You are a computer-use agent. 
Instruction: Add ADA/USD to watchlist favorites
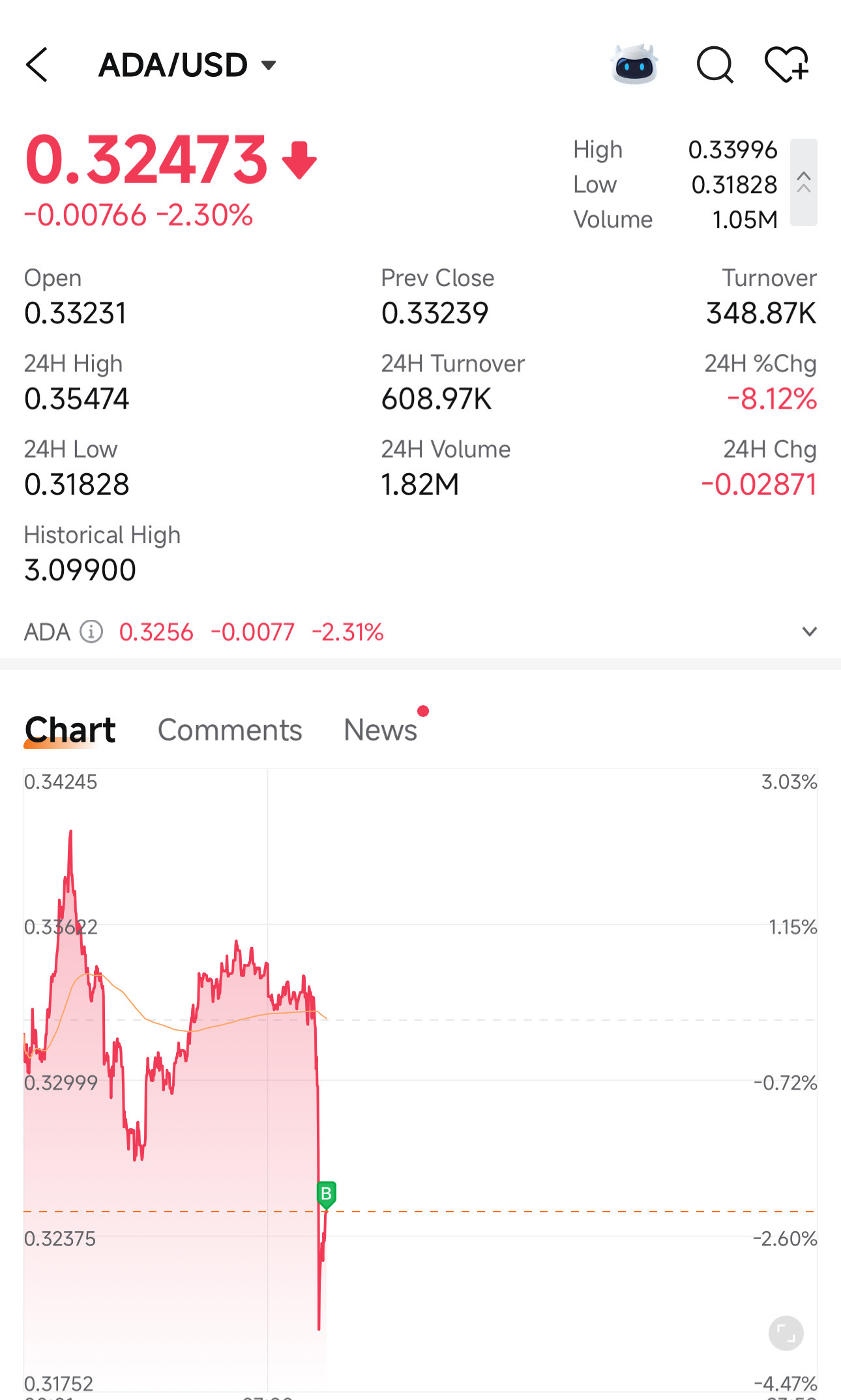coord(786,65)
